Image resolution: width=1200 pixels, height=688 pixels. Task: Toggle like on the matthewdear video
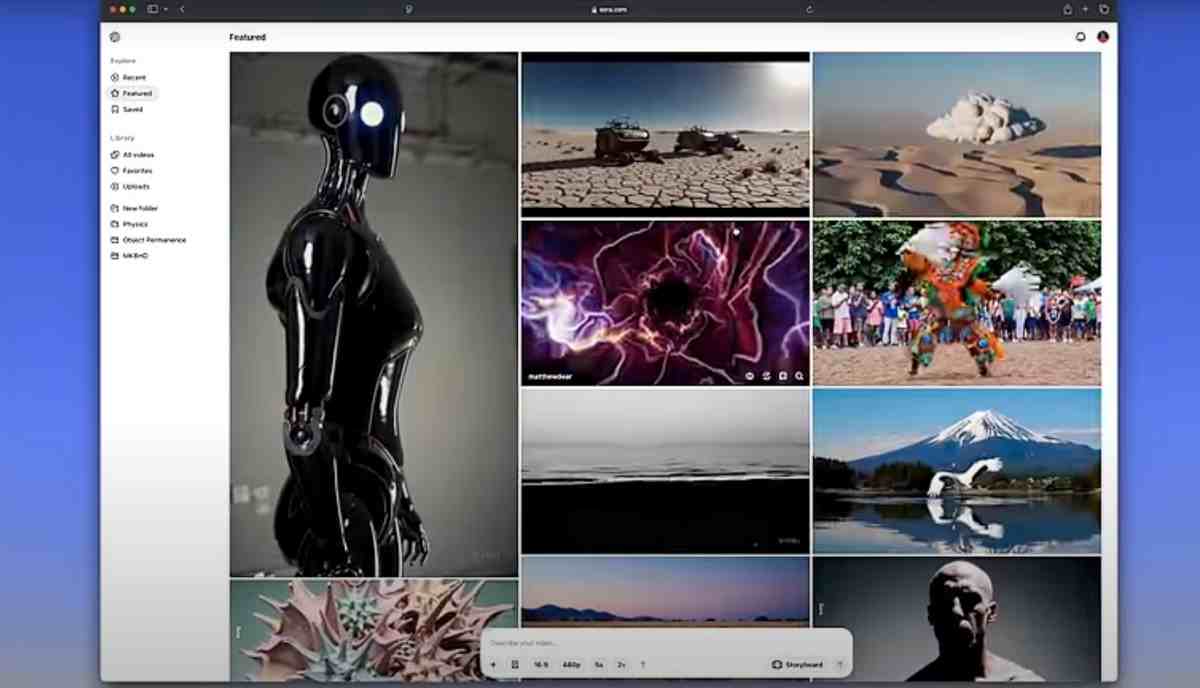click(x=749, y=374)
